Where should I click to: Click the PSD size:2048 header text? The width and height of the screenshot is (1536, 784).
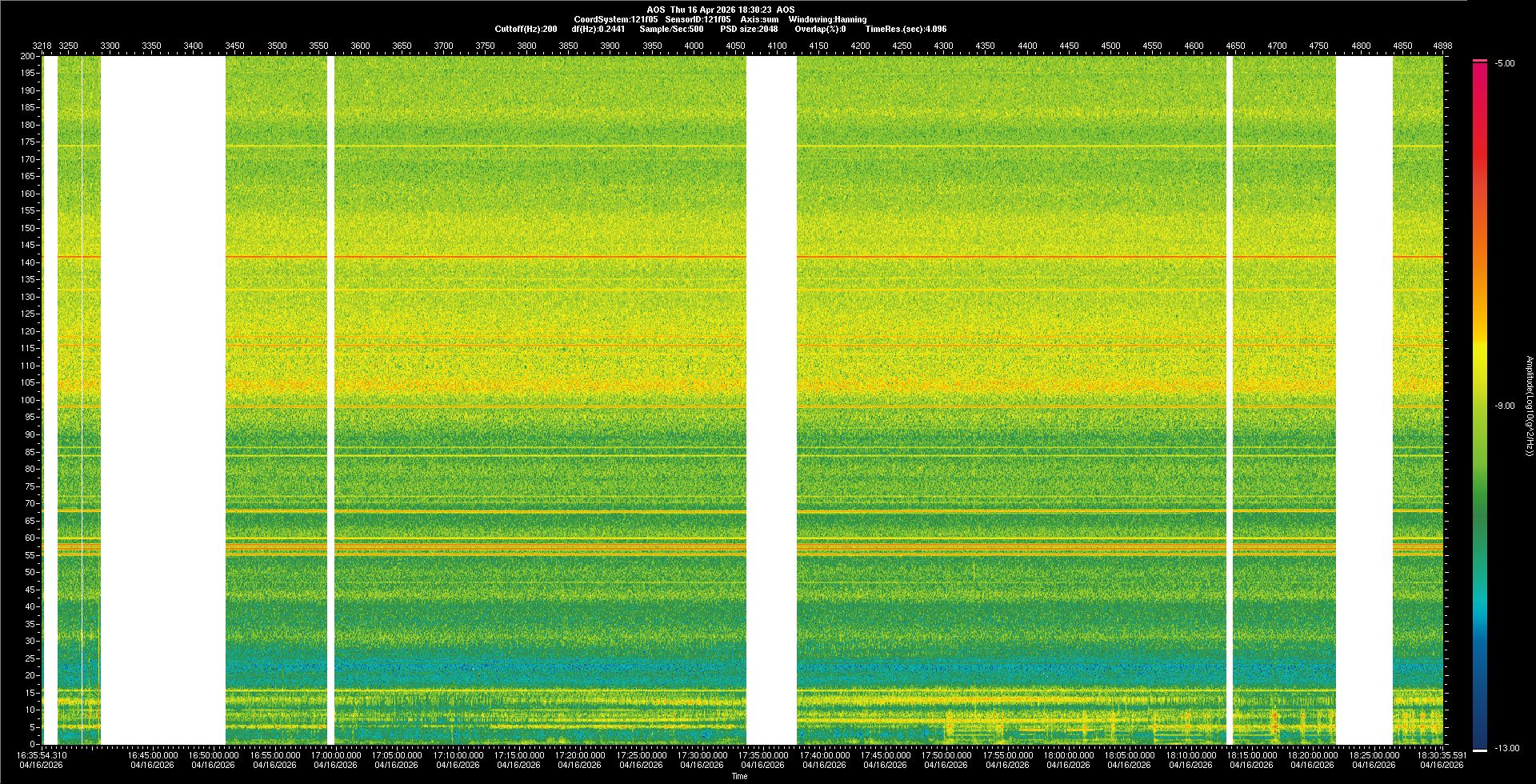tap(749, 29)
